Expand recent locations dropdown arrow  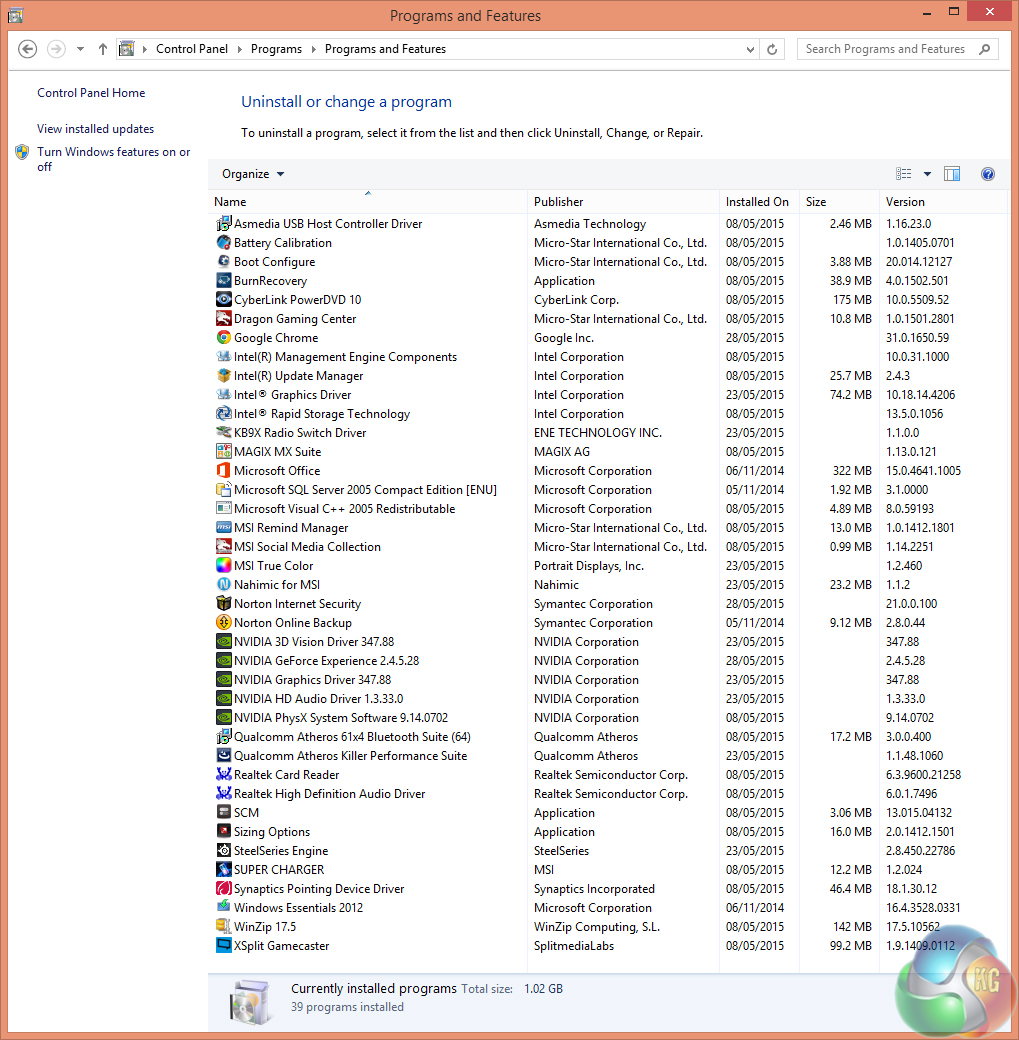pyautogui.click(x=80, y=49)
